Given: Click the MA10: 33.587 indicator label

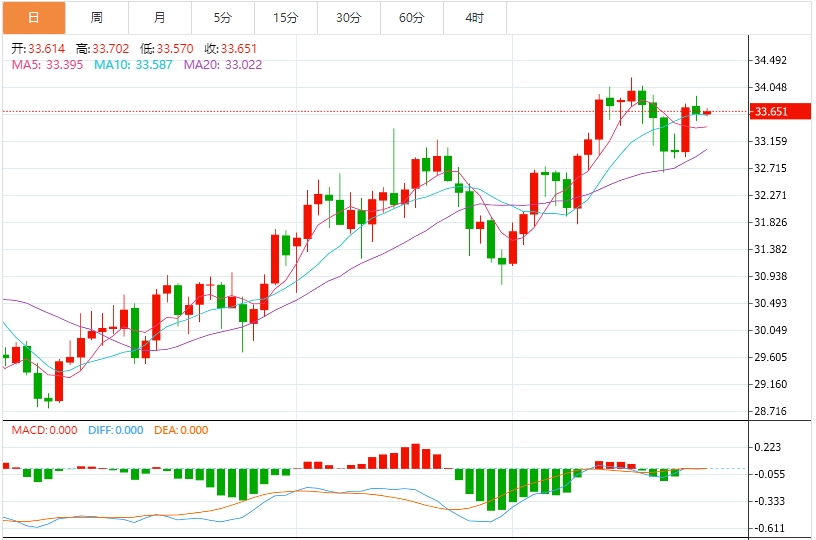Looking at the screenshot, I should (133, 65).
